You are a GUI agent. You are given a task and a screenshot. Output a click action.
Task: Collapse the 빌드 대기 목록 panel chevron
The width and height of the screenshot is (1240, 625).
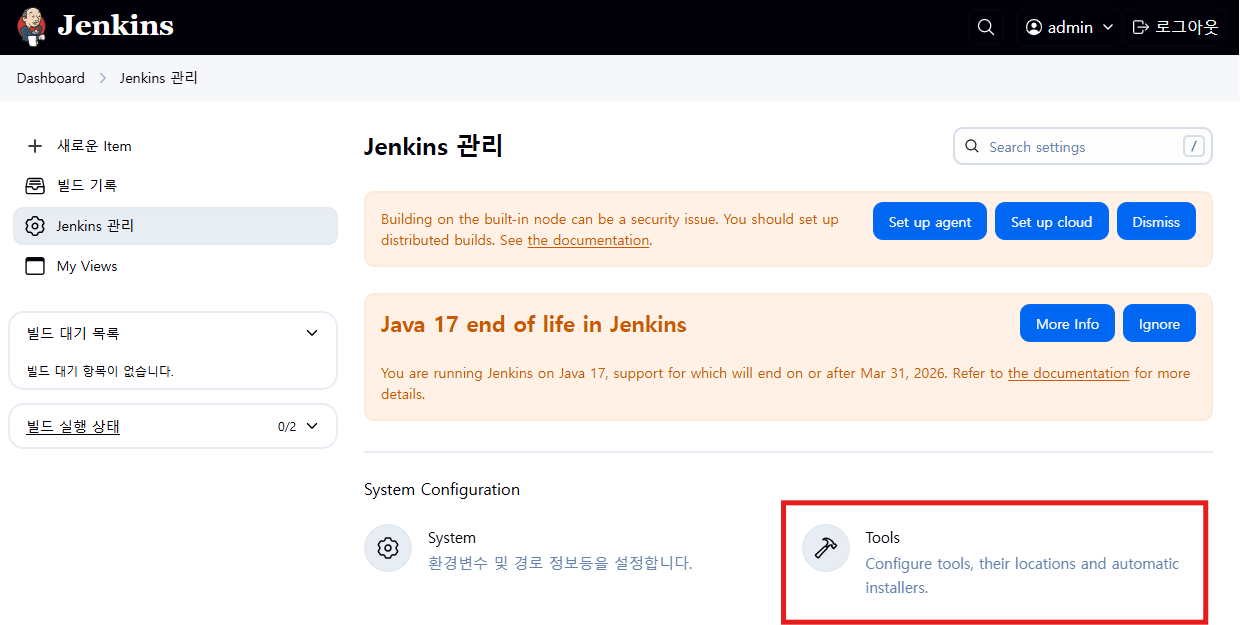click(312, 333)
